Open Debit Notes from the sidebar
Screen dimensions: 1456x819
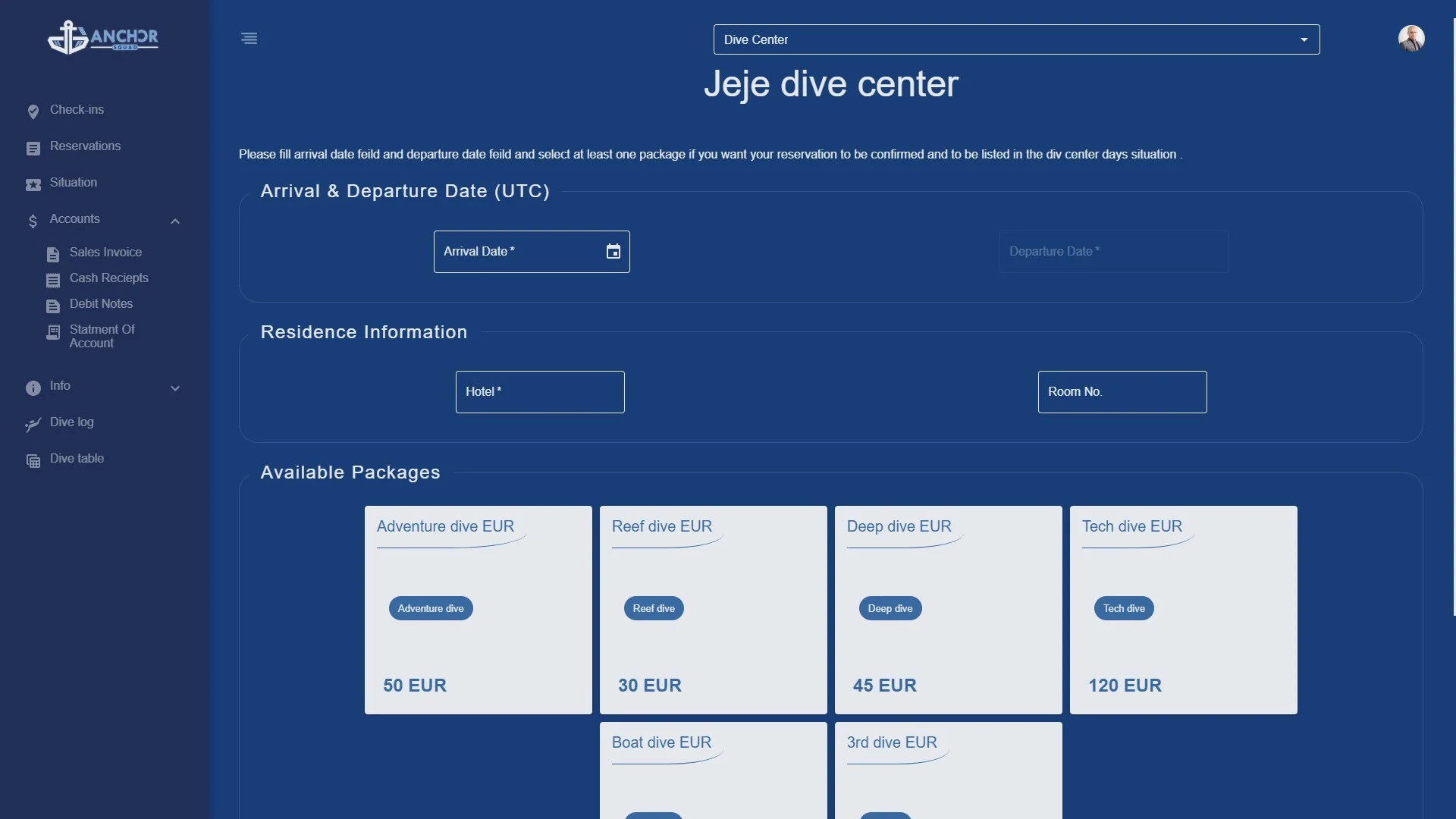pos(101,304)
